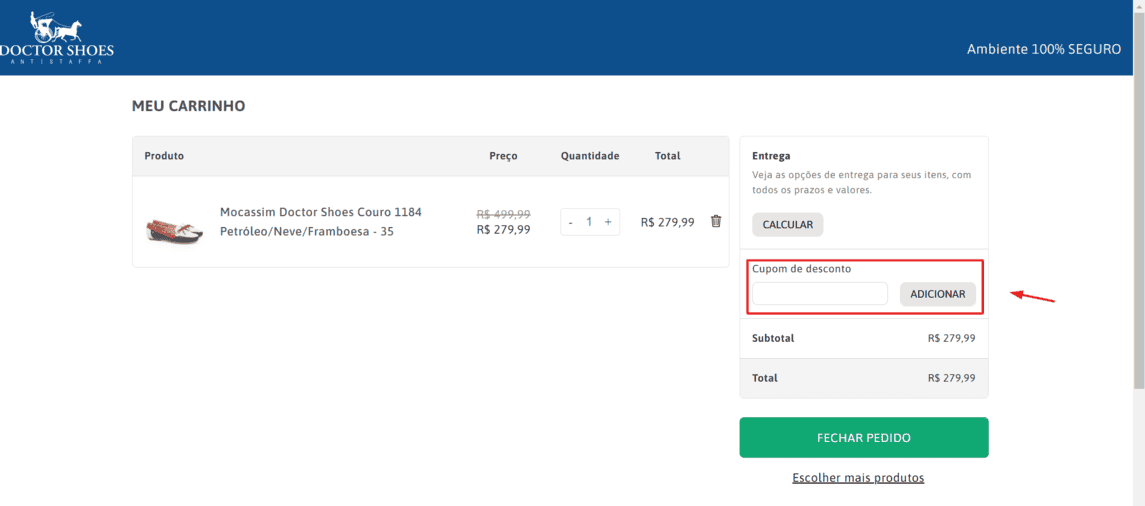Select the Produto column header
The height and width of the screenshot is (506, 1145).
[164, 156]
